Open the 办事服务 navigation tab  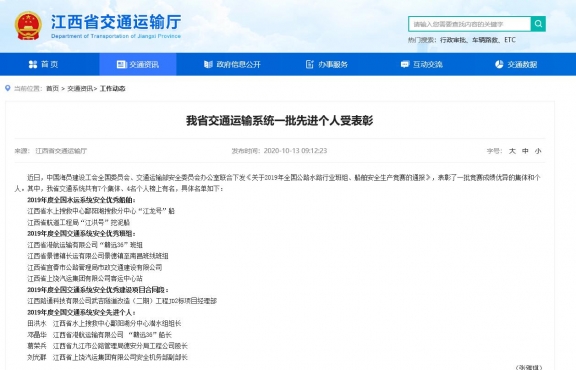click(327, 64)
